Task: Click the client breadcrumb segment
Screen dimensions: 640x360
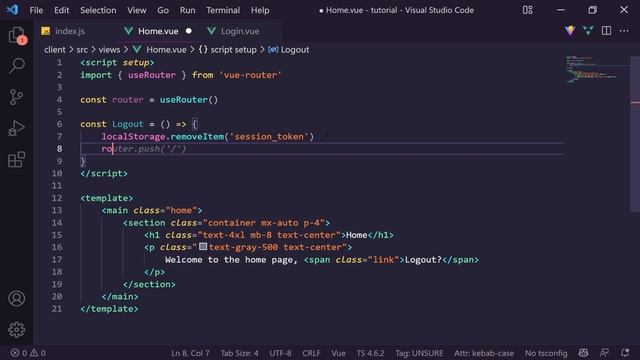Action: click(55, 50)
